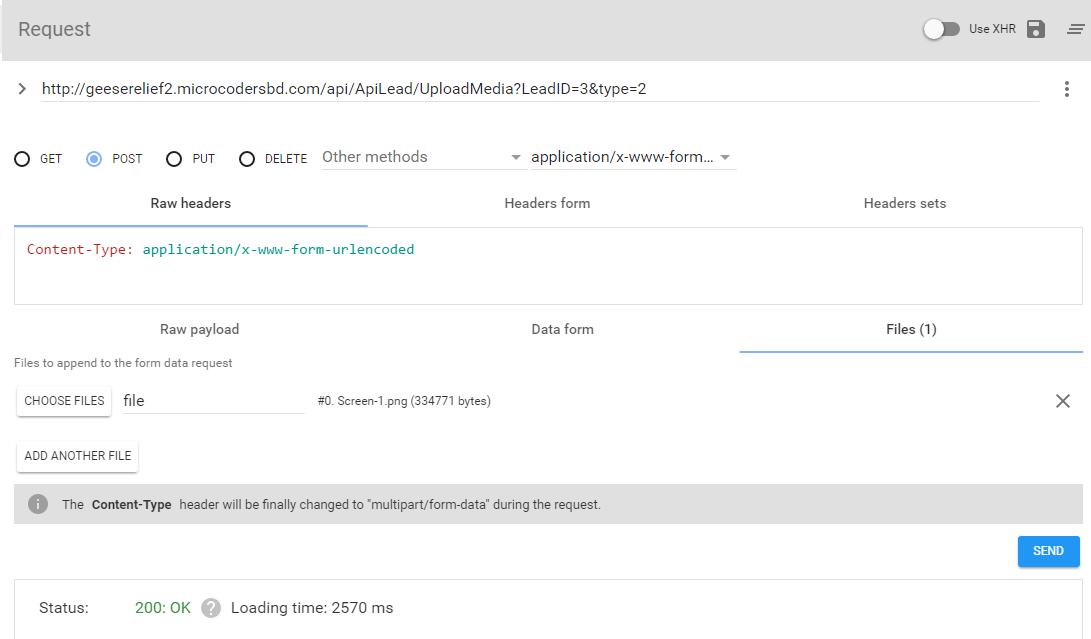Open the Other methods dropdown

click(422, 157)
